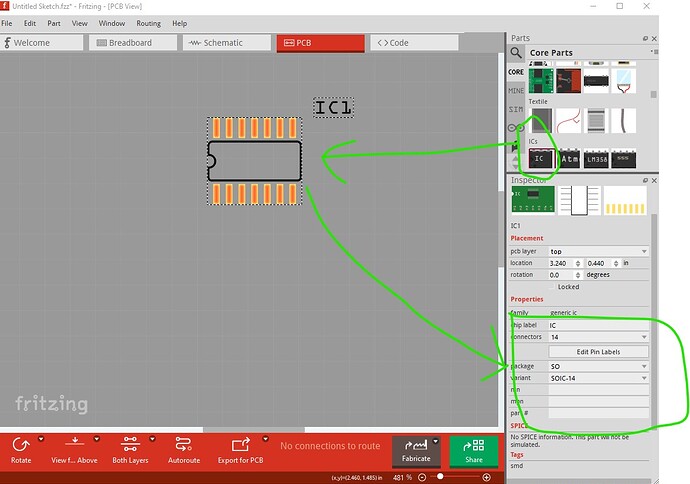Open the Edit menu
Image resolution: width=690 pixels, height=484 pixels.
[30, 23]
